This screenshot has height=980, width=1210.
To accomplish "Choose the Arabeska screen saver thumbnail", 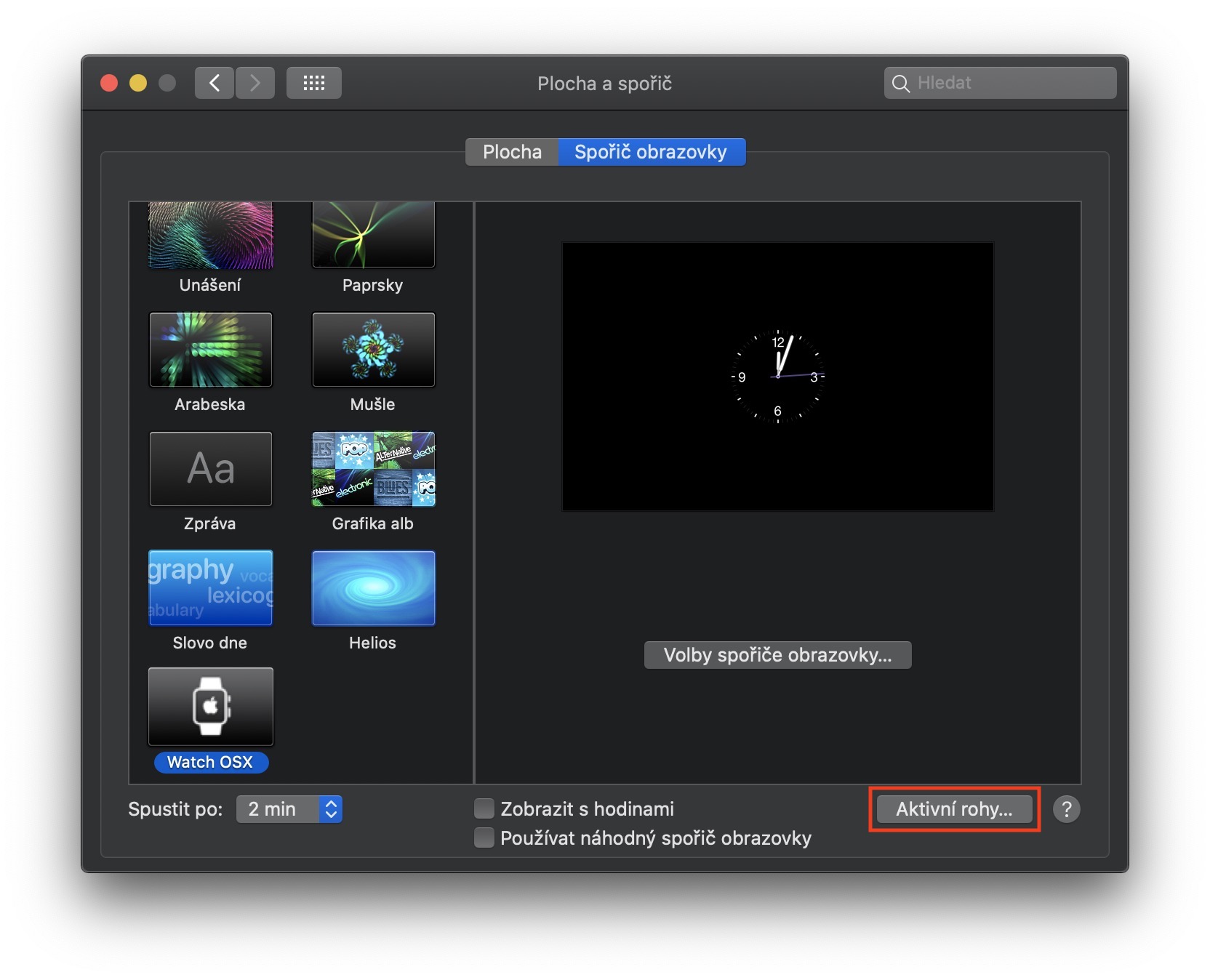I will tap(211, 350).
